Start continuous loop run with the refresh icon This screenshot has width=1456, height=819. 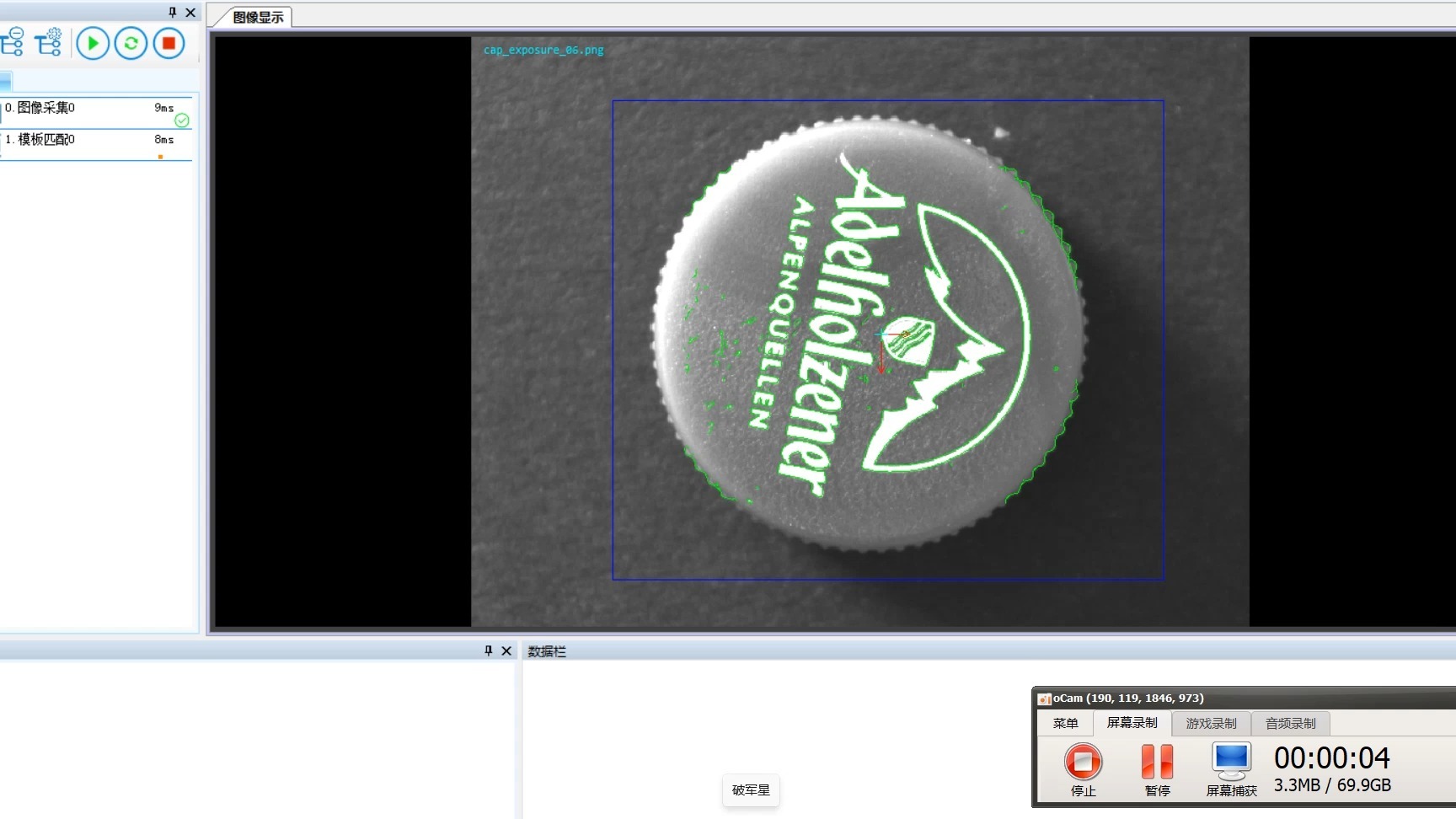tap(131, 43)
